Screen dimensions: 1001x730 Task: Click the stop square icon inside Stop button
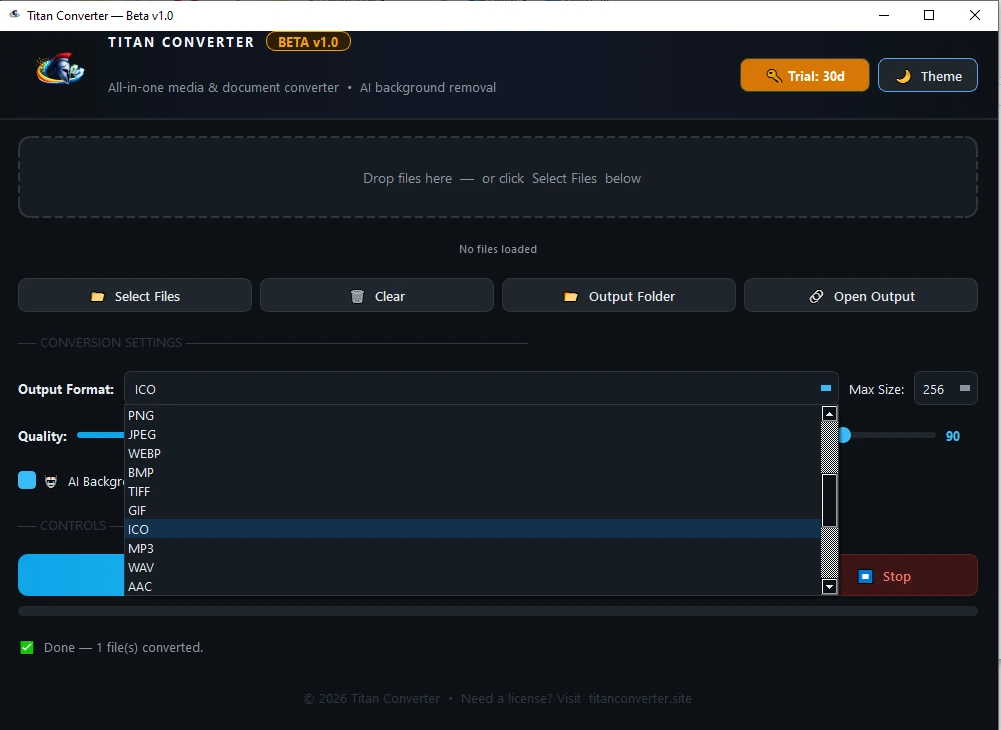coord(864,576)
